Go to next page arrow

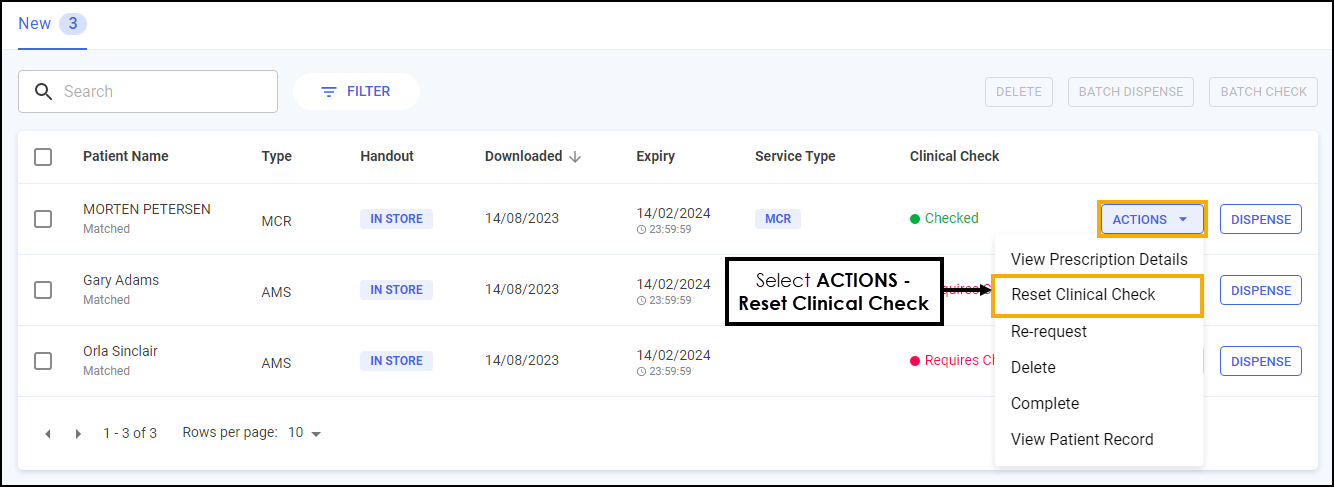click(x=79, y=434)
